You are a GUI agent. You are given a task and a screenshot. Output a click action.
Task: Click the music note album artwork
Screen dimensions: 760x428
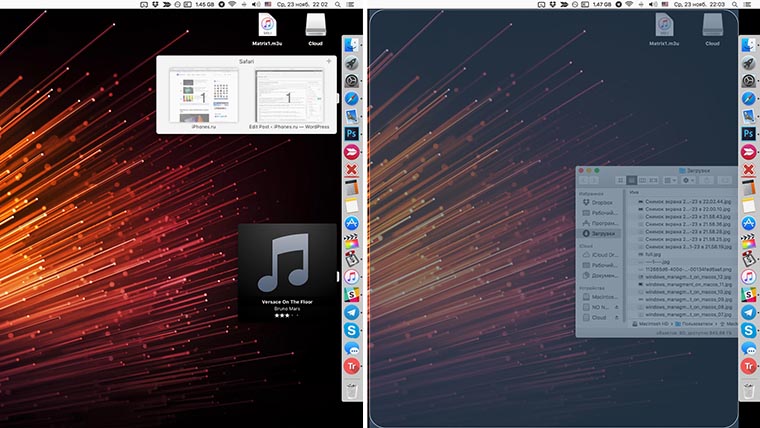point(287,264)
